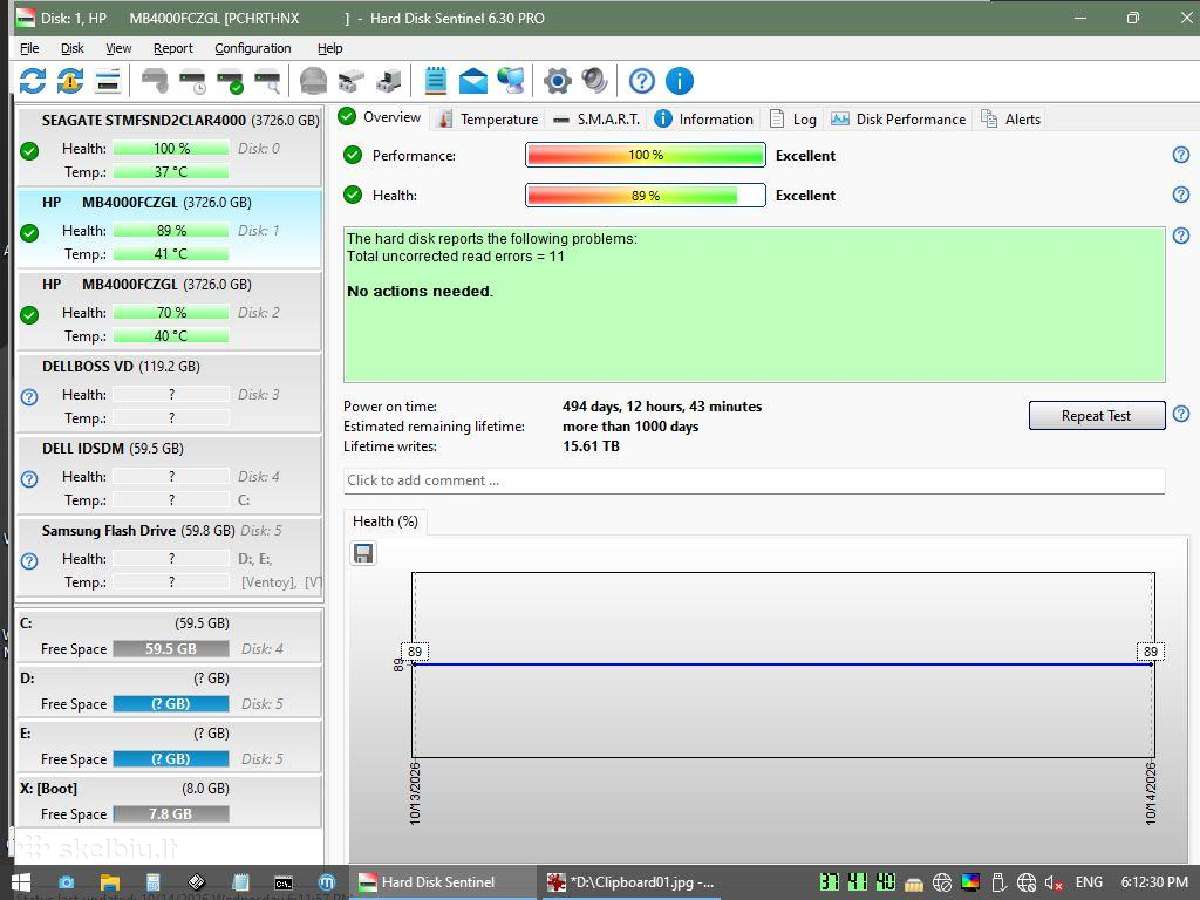Click the Health 89 % bar in Overview
Screen dimensions: 1200x900
pos(645,195)
